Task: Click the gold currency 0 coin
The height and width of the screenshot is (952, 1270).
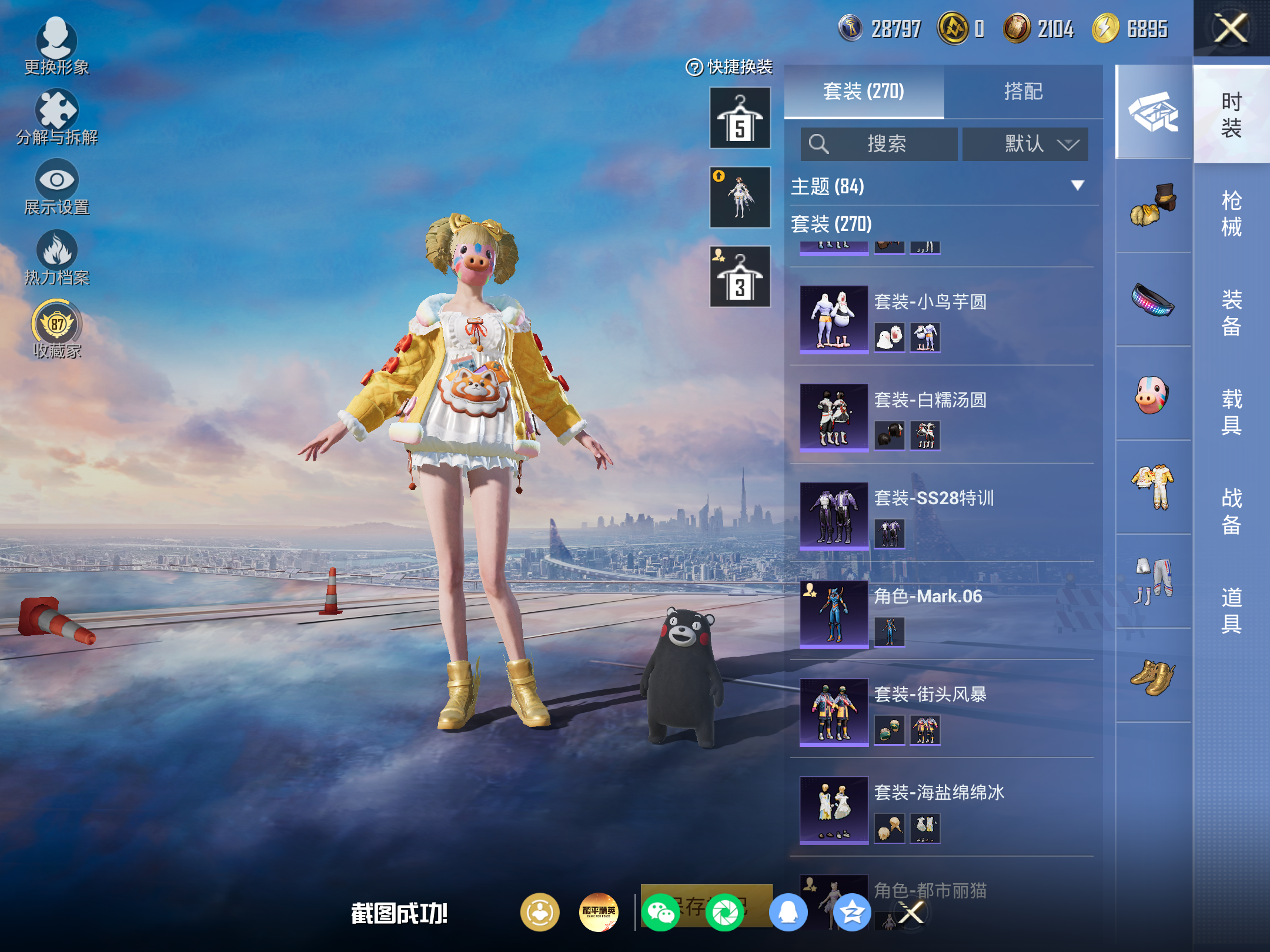Action: pyautogui.click(x=952, y=28)
